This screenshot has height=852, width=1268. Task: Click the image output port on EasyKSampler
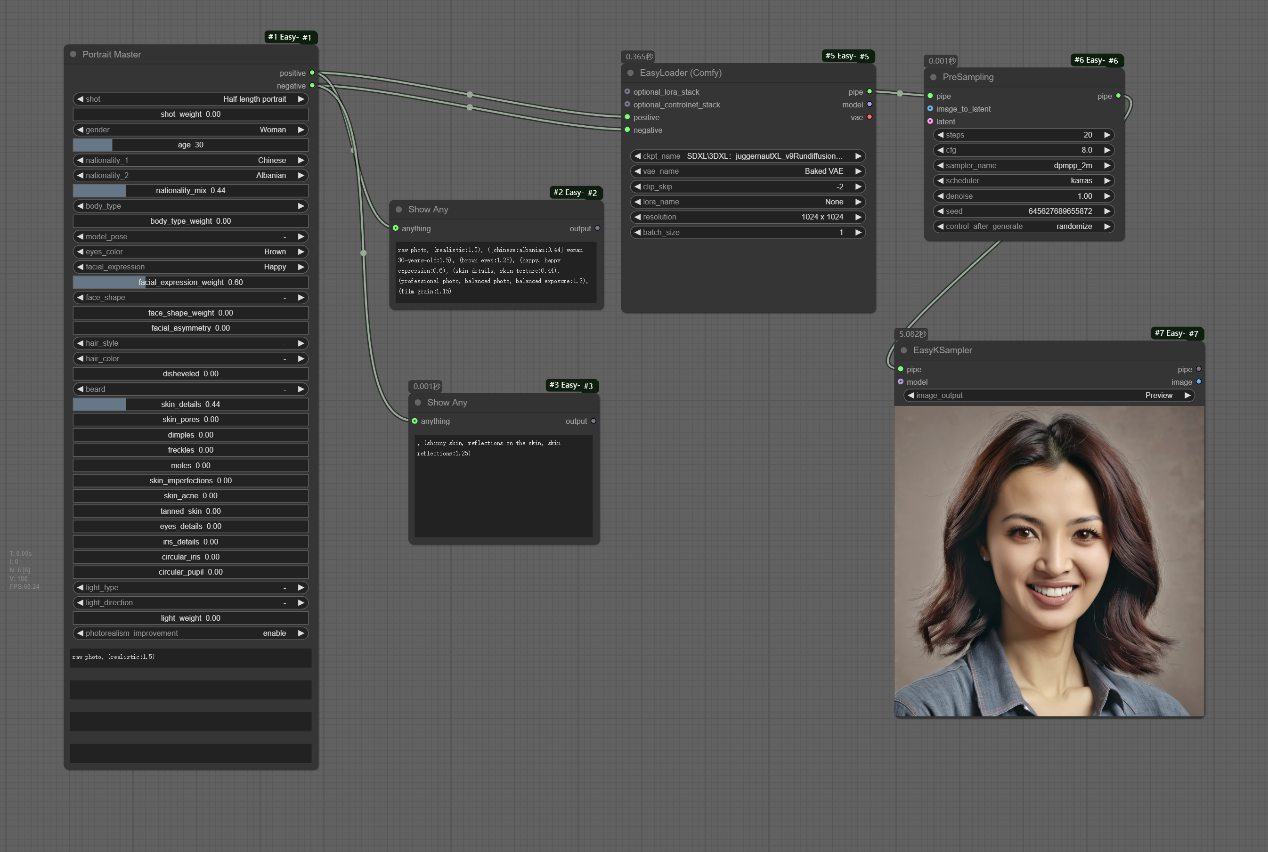click(1199, 382)
